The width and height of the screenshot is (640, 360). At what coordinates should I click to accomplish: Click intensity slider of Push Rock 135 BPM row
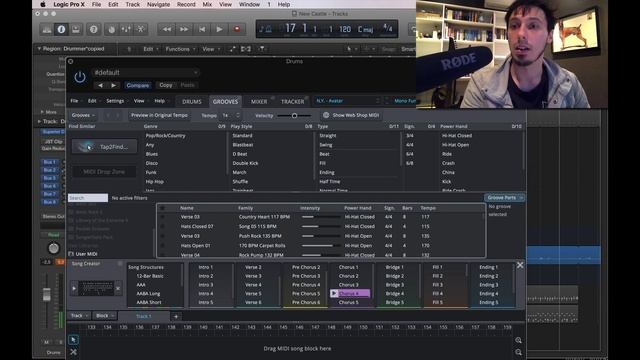[321, 236]
